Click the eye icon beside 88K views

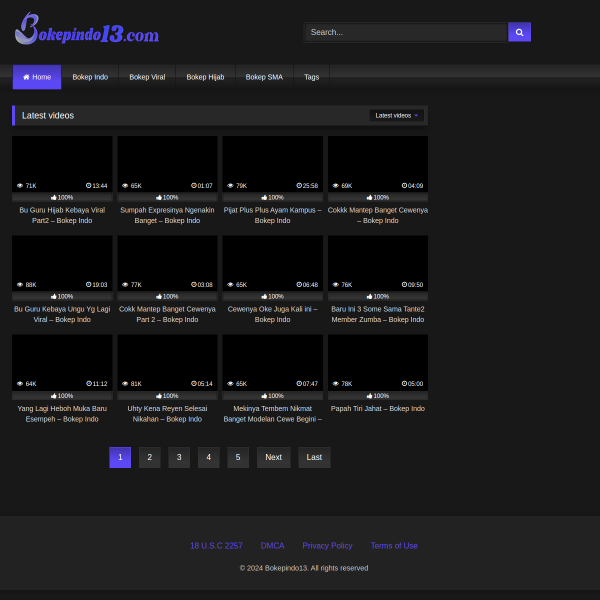tap(20, 285)
